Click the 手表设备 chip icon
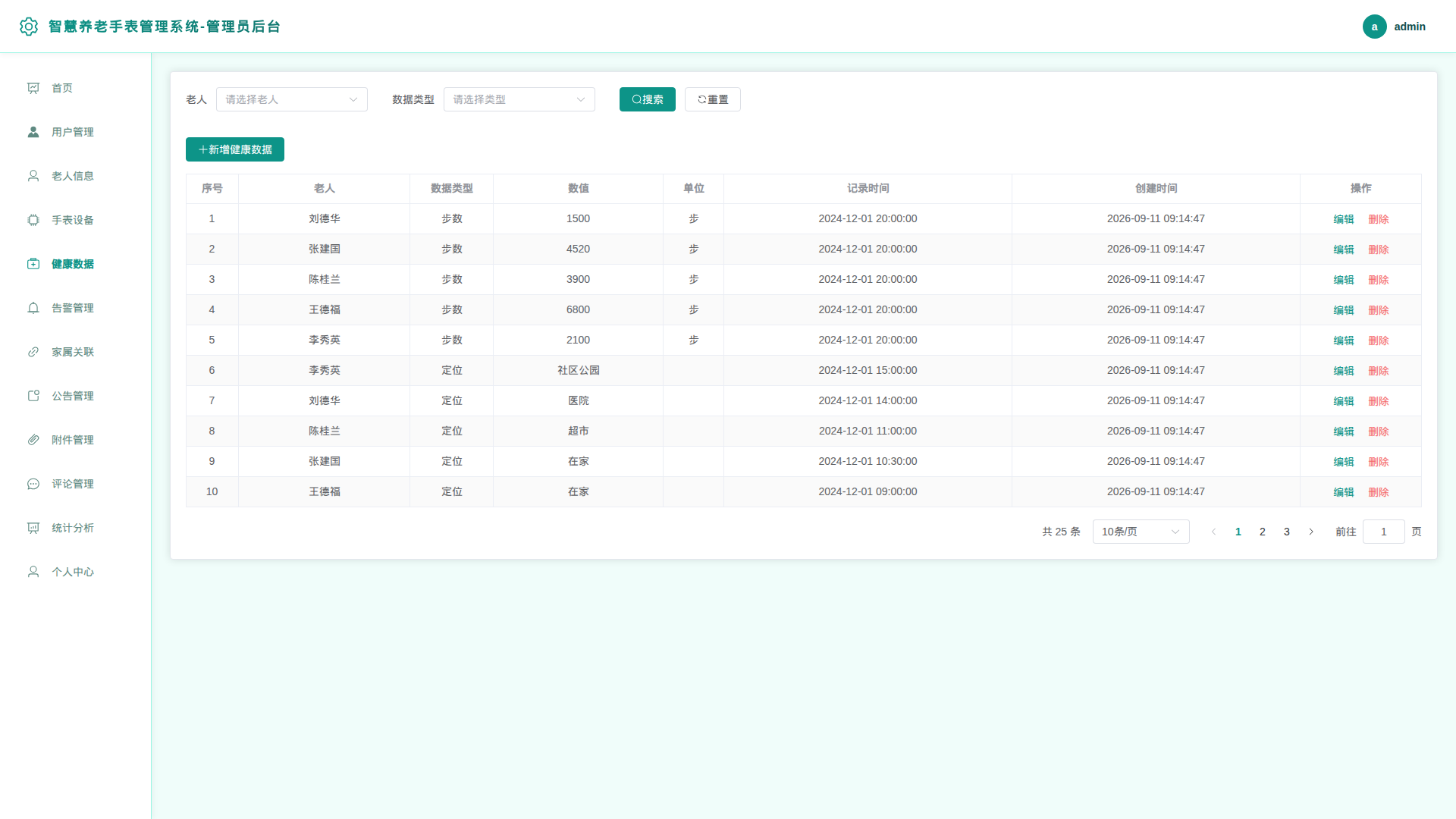The height and width of the screenshot is (819, 1456). 33,220
